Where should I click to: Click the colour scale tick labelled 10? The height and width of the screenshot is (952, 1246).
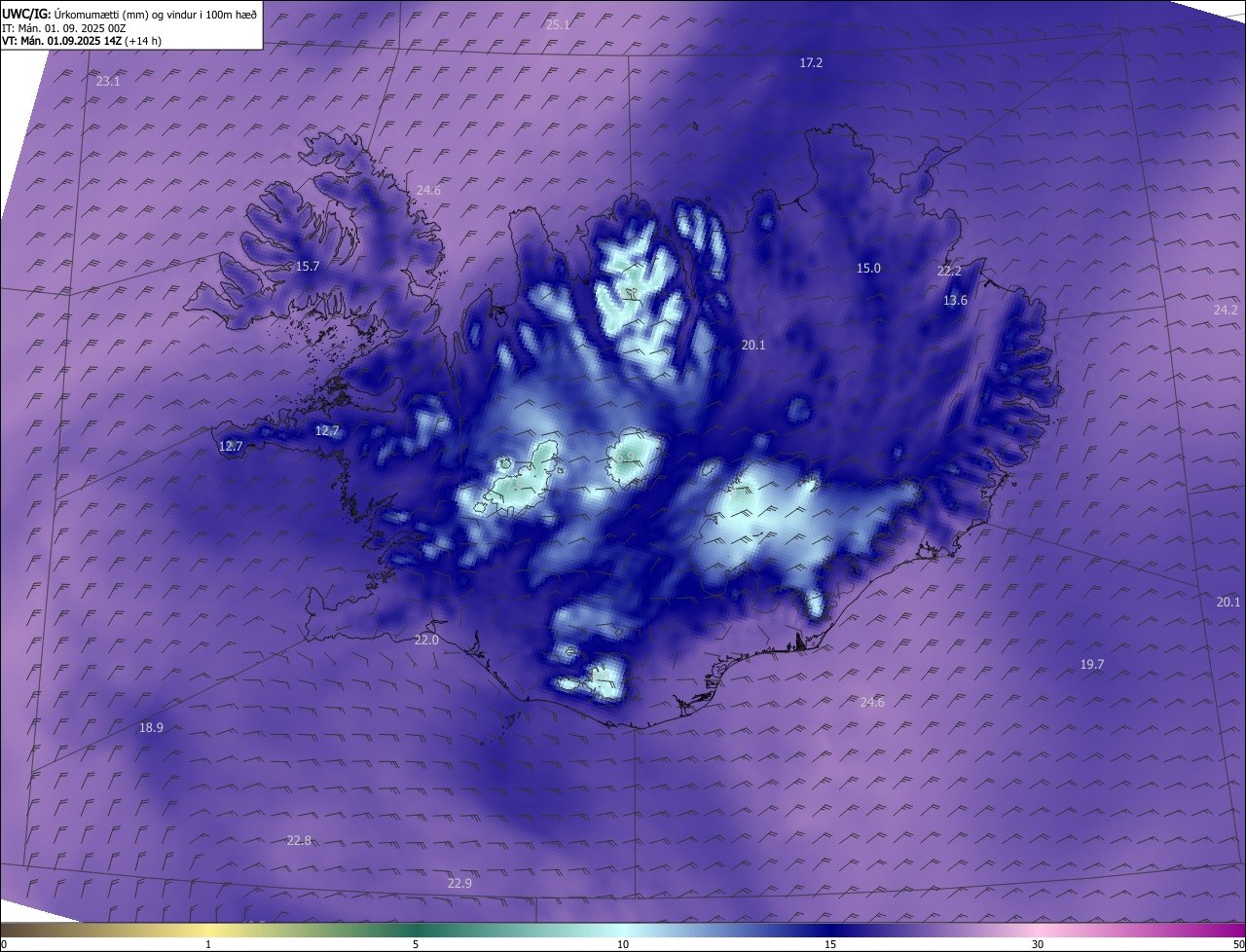click(x=623, y=944)
